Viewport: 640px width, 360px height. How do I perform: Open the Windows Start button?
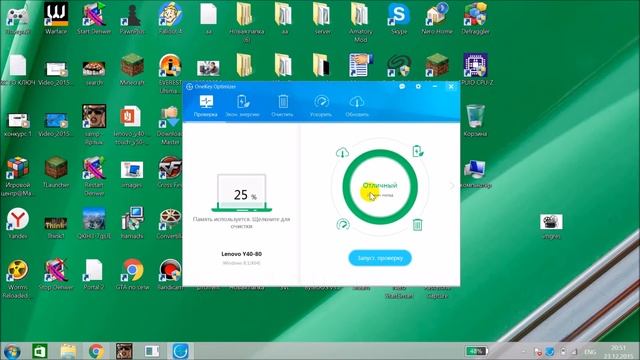tap(11, 351)
